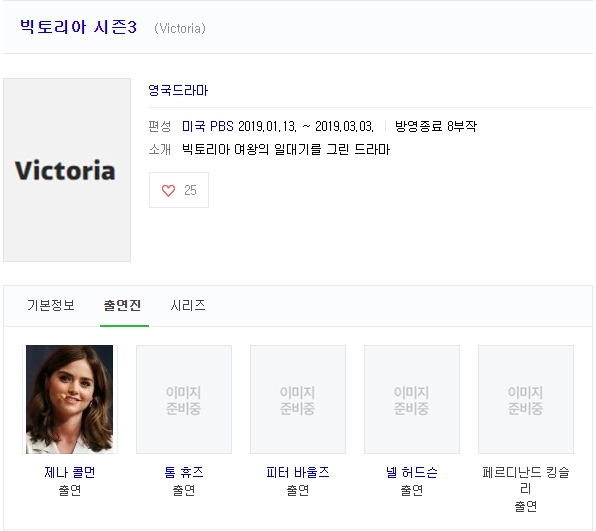Screen dimensions: 596x531
Task: Open 넬 허드슨's placeholder image
Action: coord(412,399)
